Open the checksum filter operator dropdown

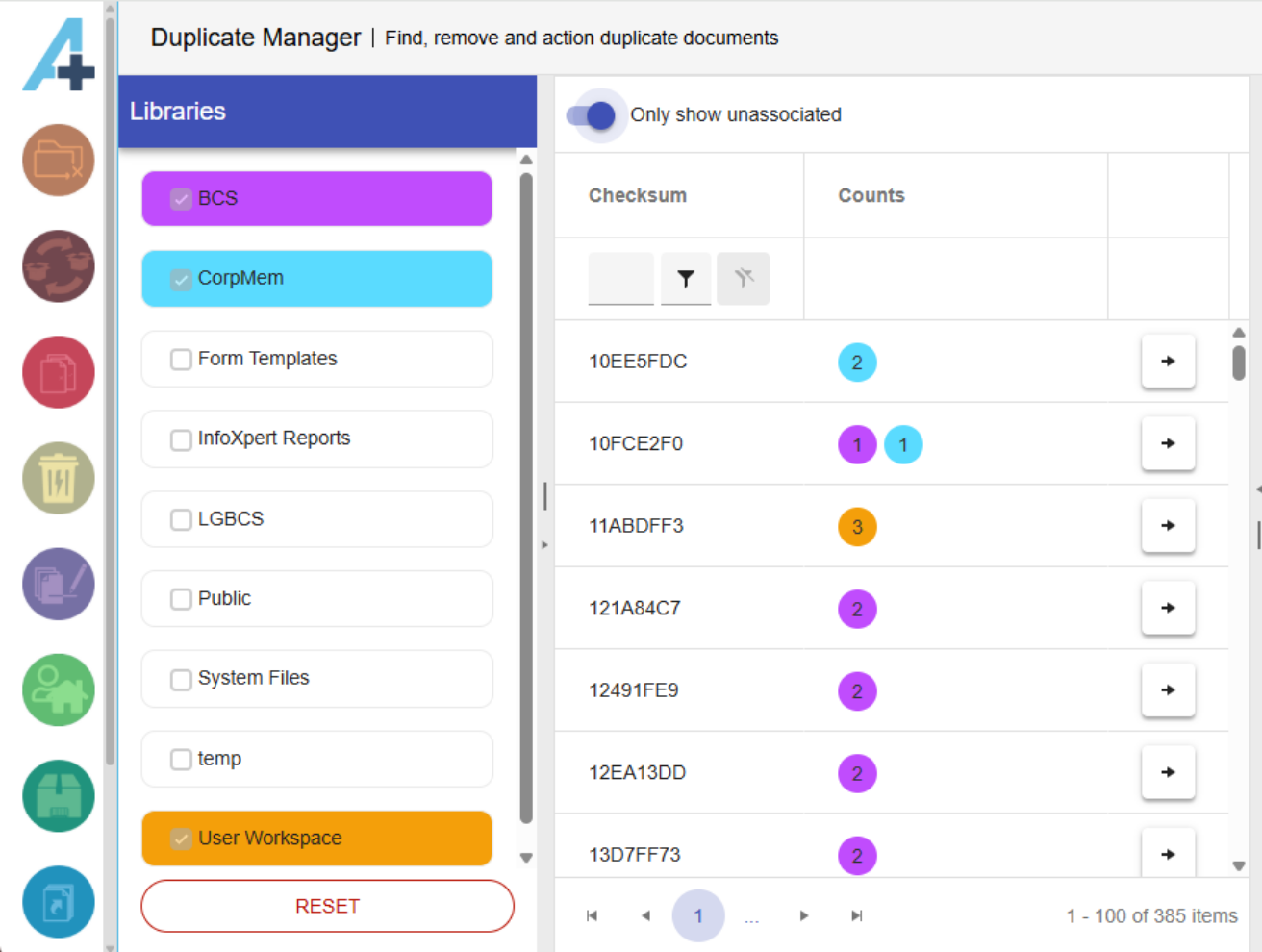pos(686,279)
